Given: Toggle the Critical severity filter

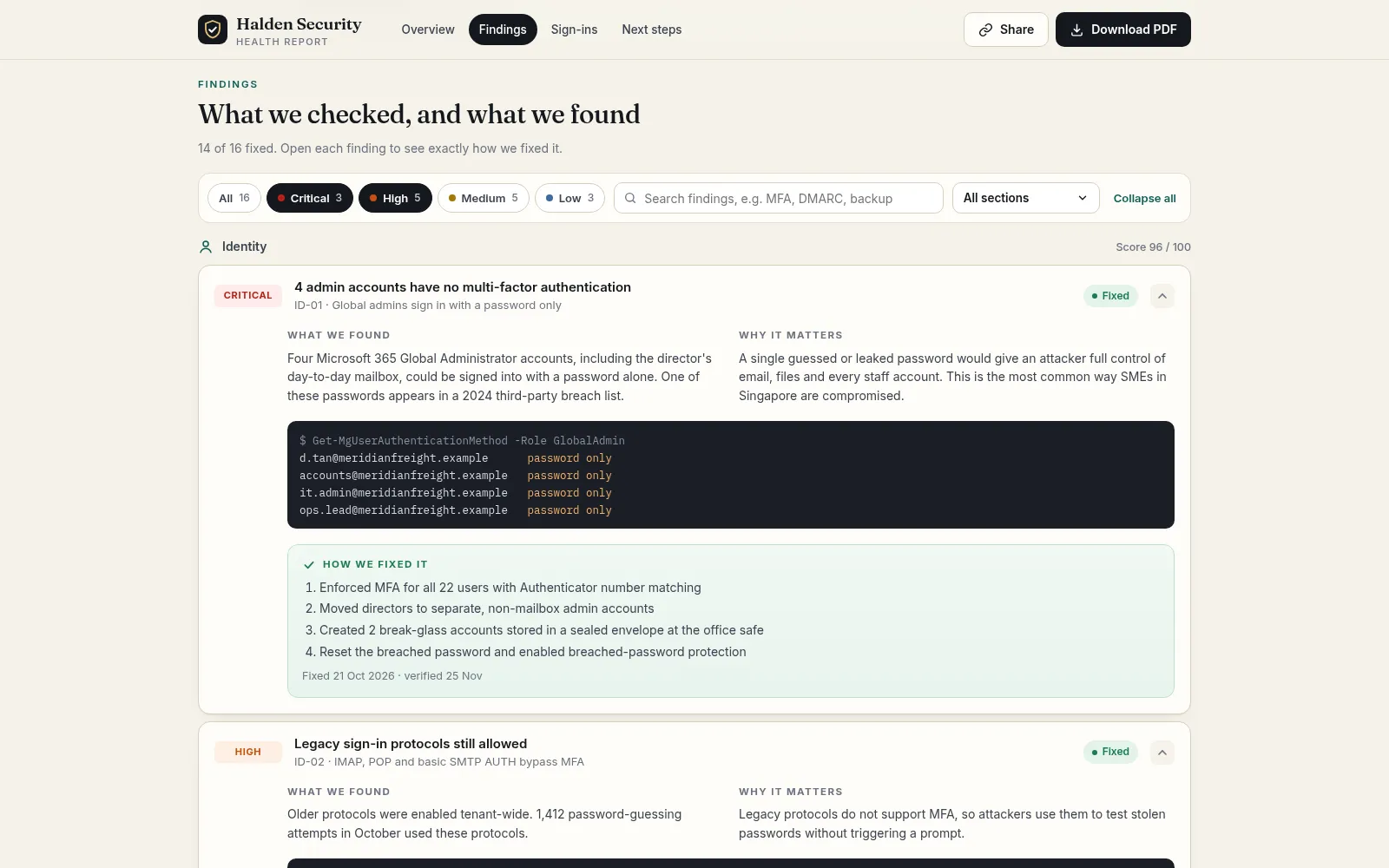Looking at the screenshot, I should coord(310,198).
